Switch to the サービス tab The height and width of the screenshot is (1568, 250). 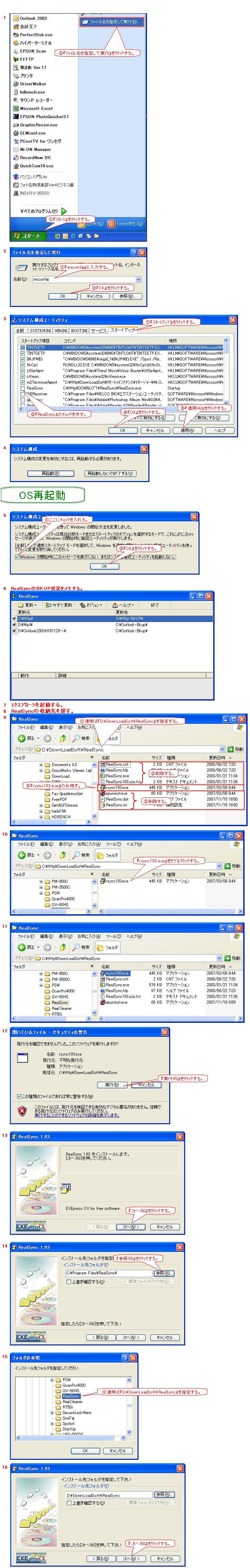click(x=99, y=330)
